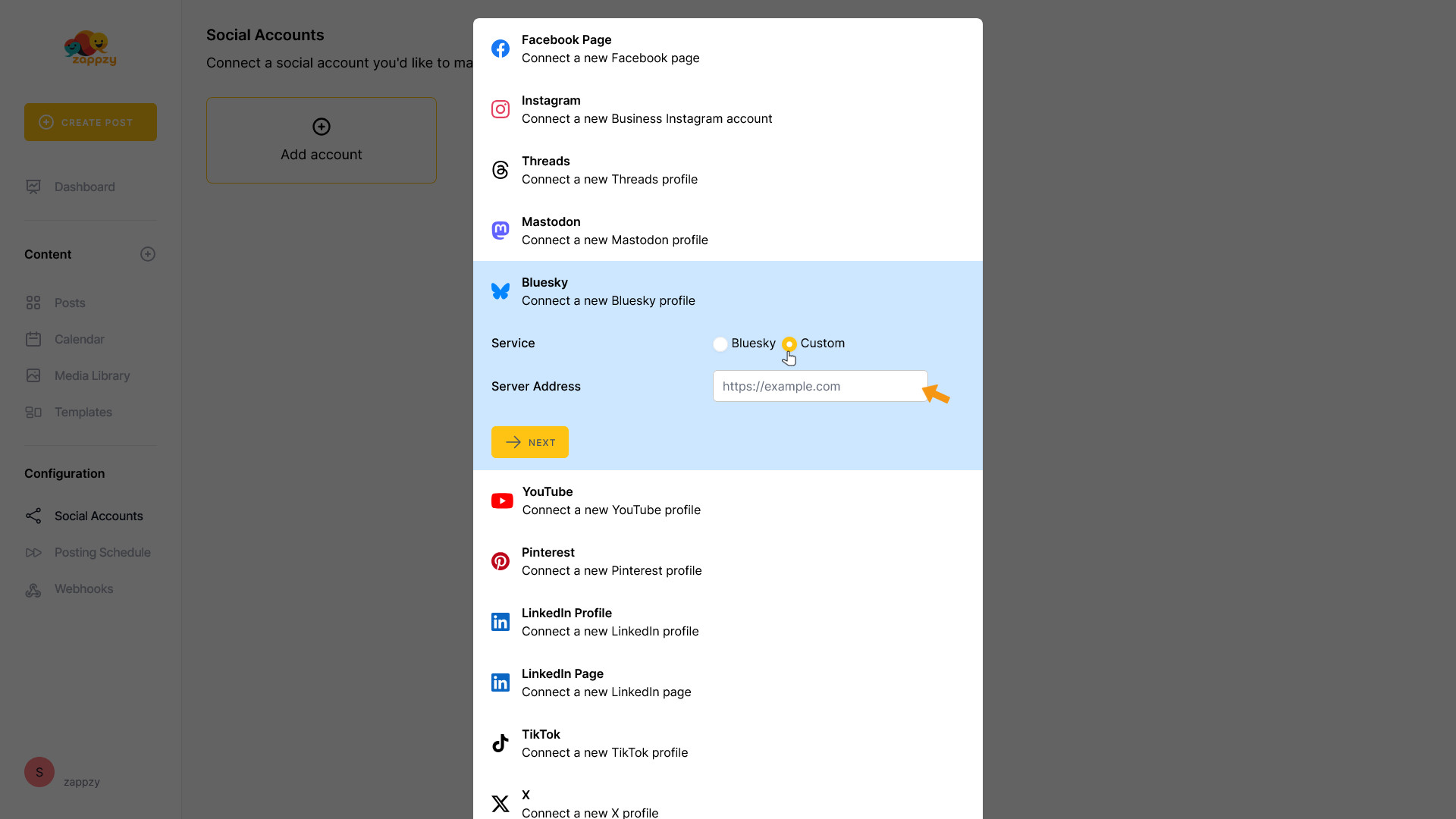1456x819 pixels.
Task: Click the LinkedIn Profile icon
Action: pos(500,622)
